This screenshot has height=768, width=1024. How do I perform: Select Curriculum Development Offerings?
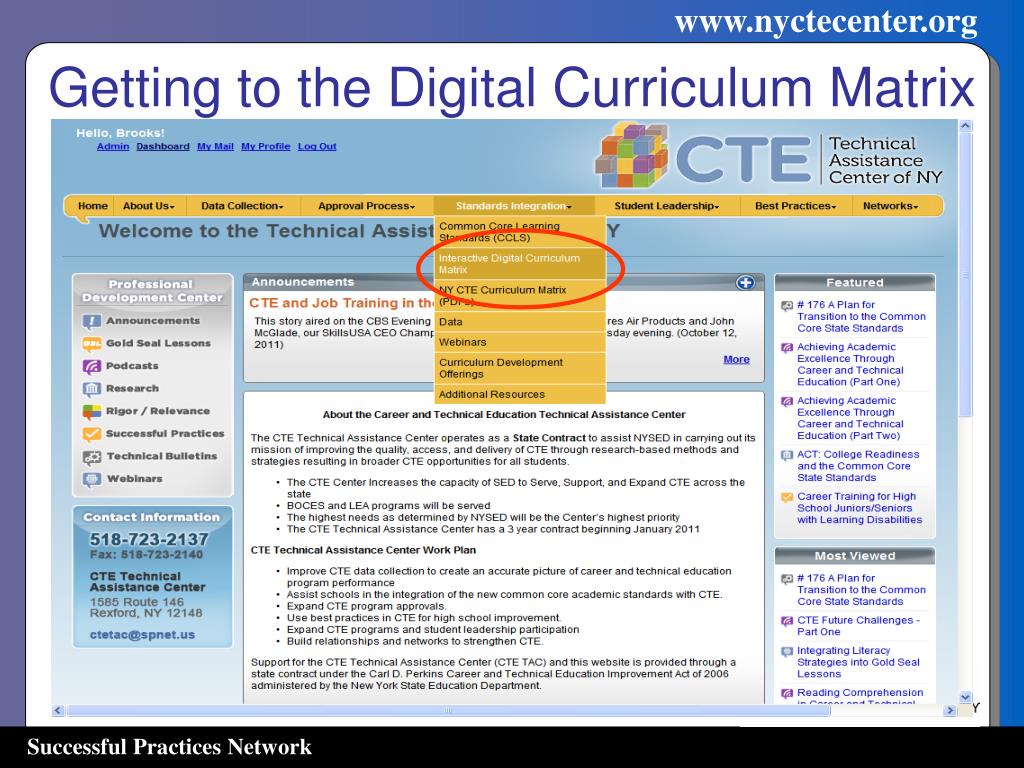pos(520,368)
